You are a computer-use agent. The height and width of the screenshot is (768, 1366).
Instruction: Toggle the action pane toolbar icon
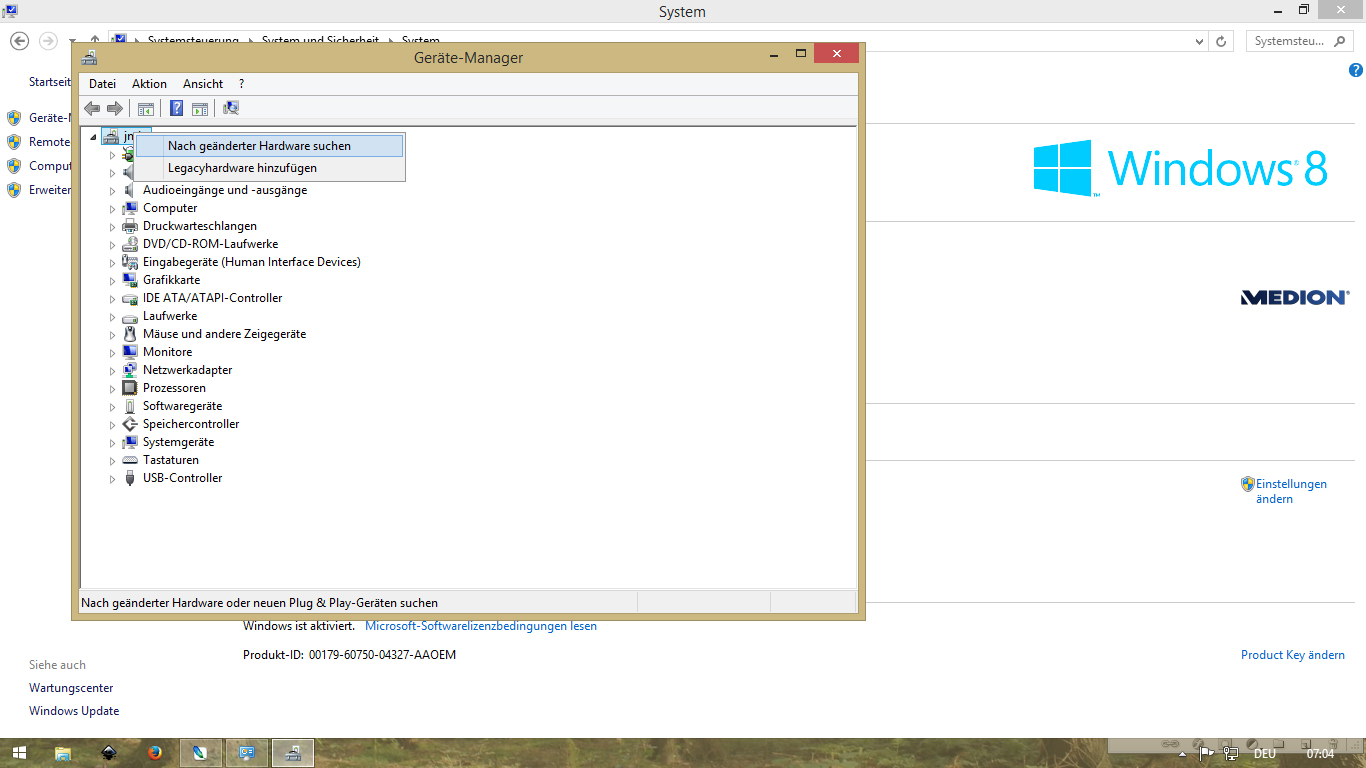click(x=199, y=108)
